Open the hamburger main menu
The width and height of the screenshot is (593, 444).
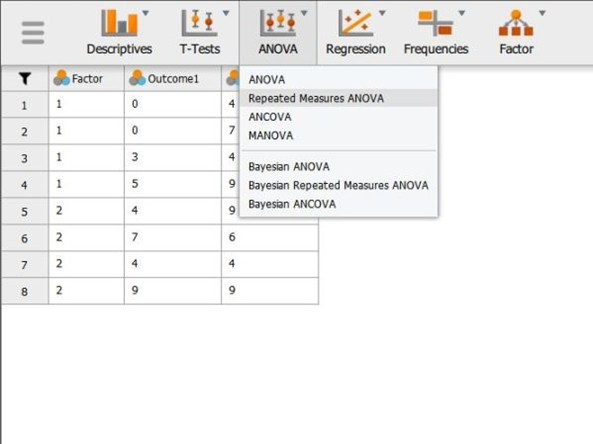coord(33,32)
